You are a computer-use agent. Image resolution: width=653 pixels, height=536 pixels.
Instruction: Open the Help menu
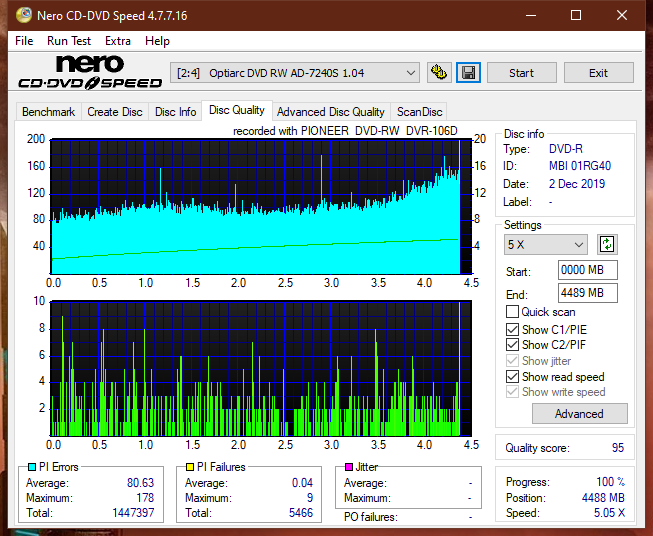coord(157,41)
